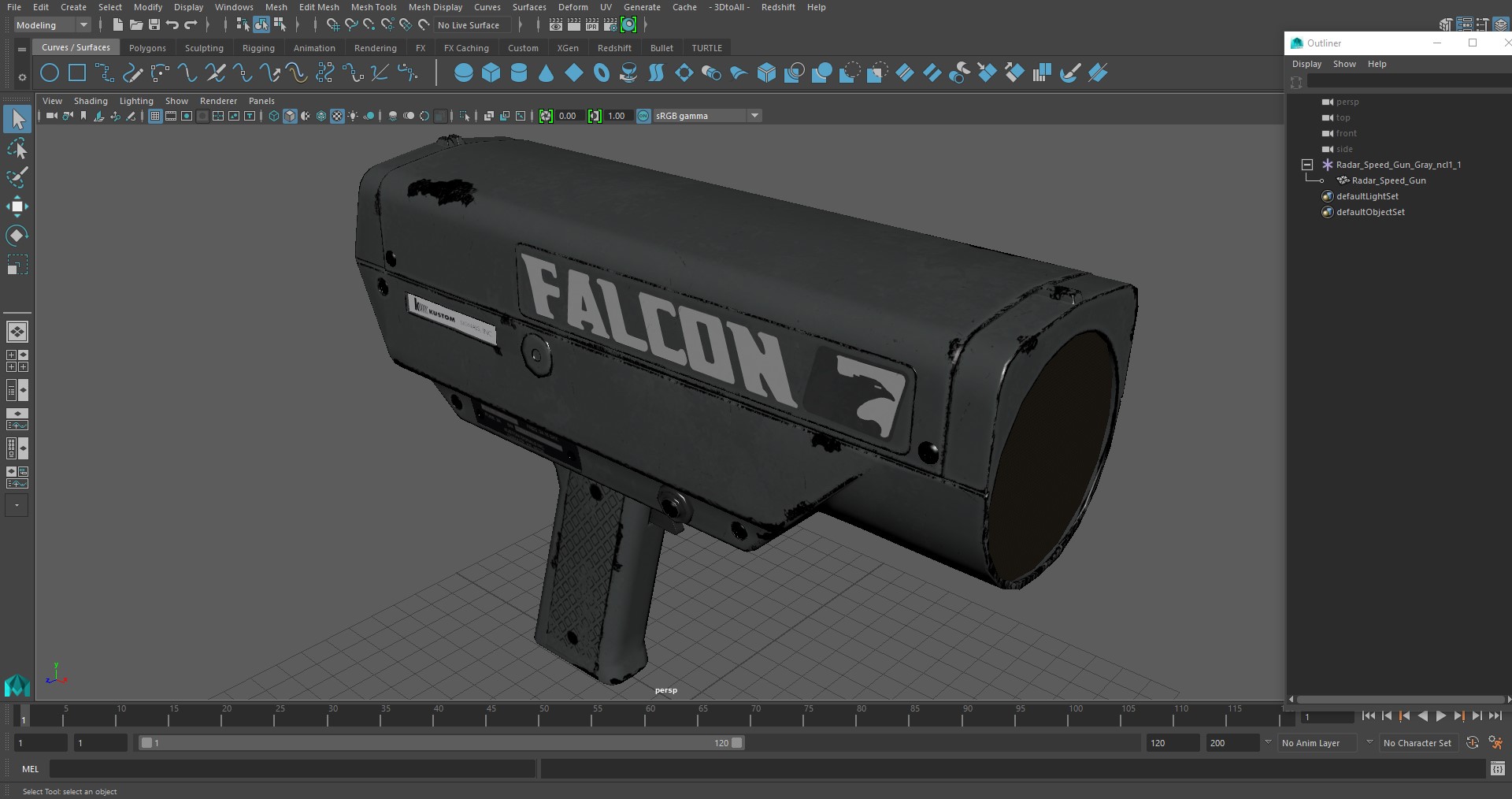Create a new scene file
The image size is (1512, 799).
(117, 25)
